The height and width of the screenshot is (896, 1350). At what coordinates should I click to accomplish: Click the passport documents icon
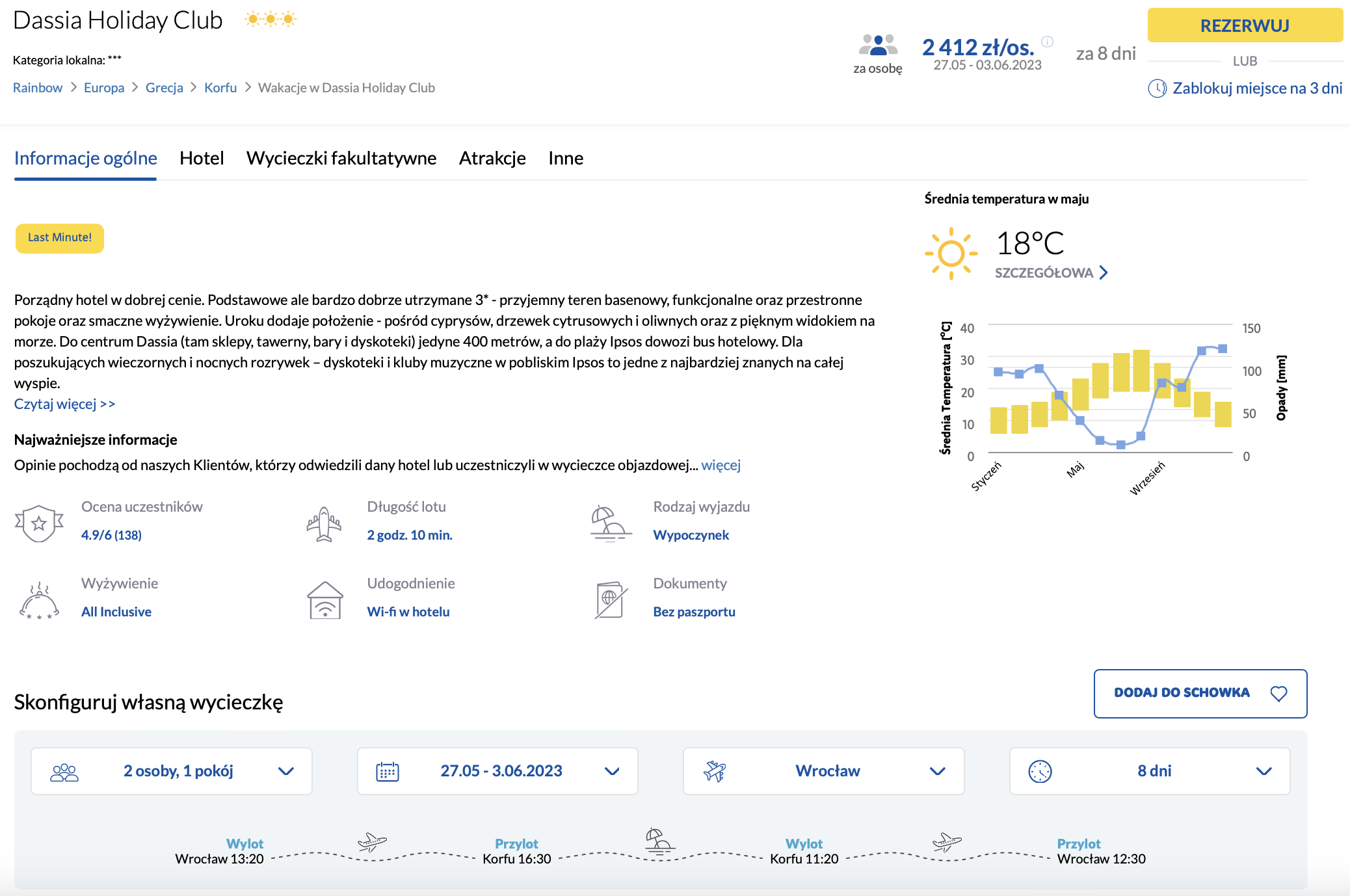[x=611, y=600]
